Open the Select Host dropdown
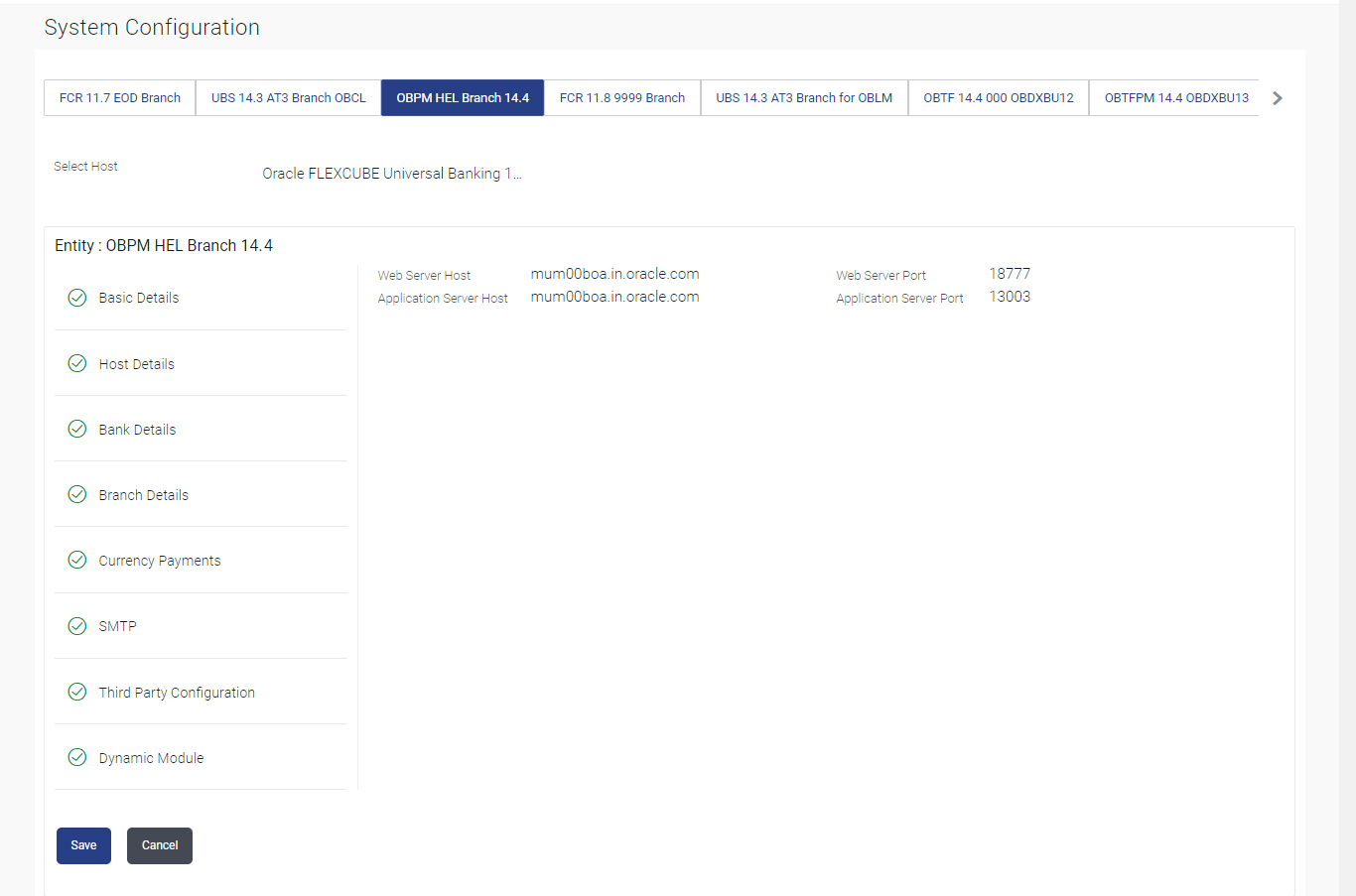The image size is (1356, 896). (392, 174)
